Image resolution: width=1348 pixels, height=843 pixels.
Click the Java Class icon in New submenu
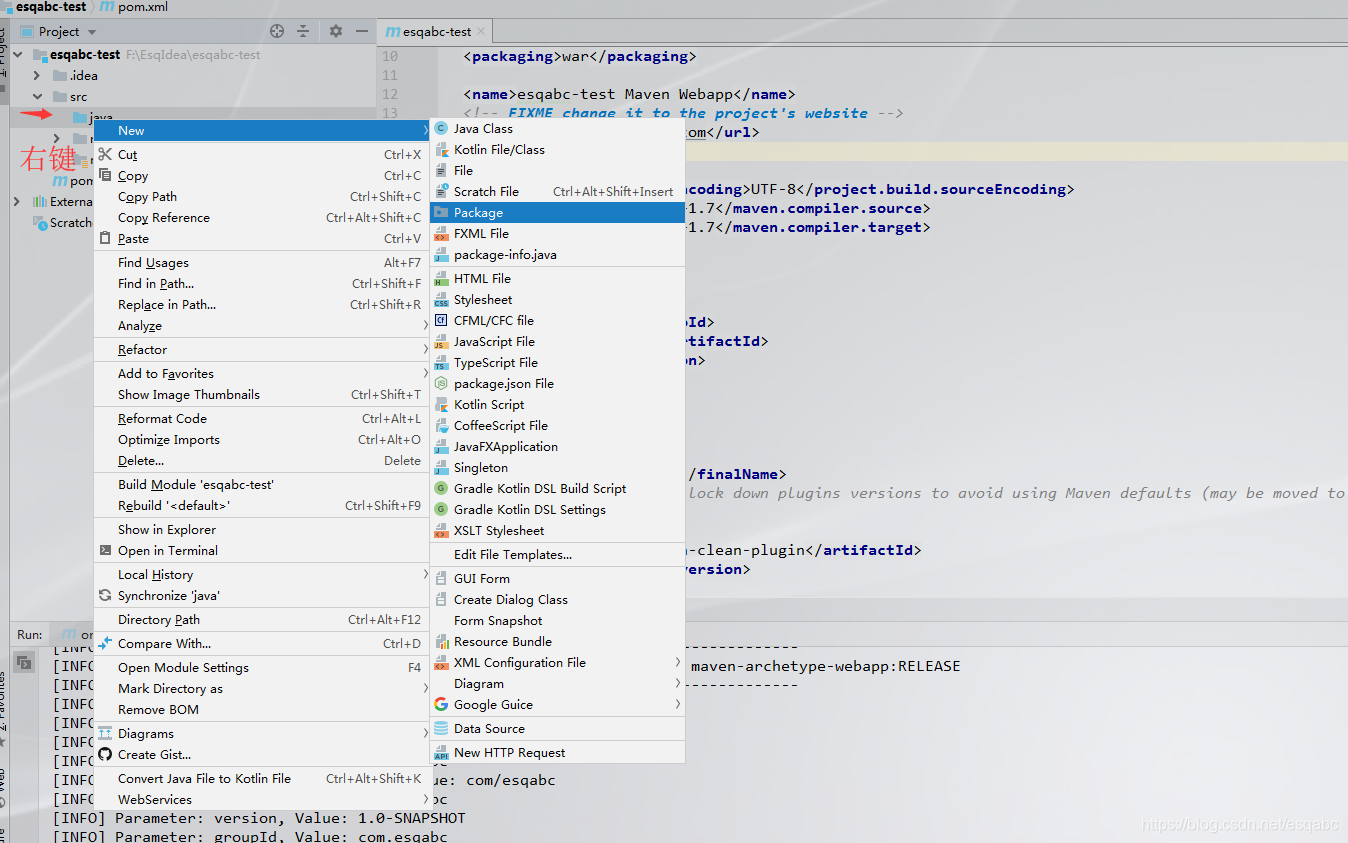pyautogui.click(x=441, y=129)
